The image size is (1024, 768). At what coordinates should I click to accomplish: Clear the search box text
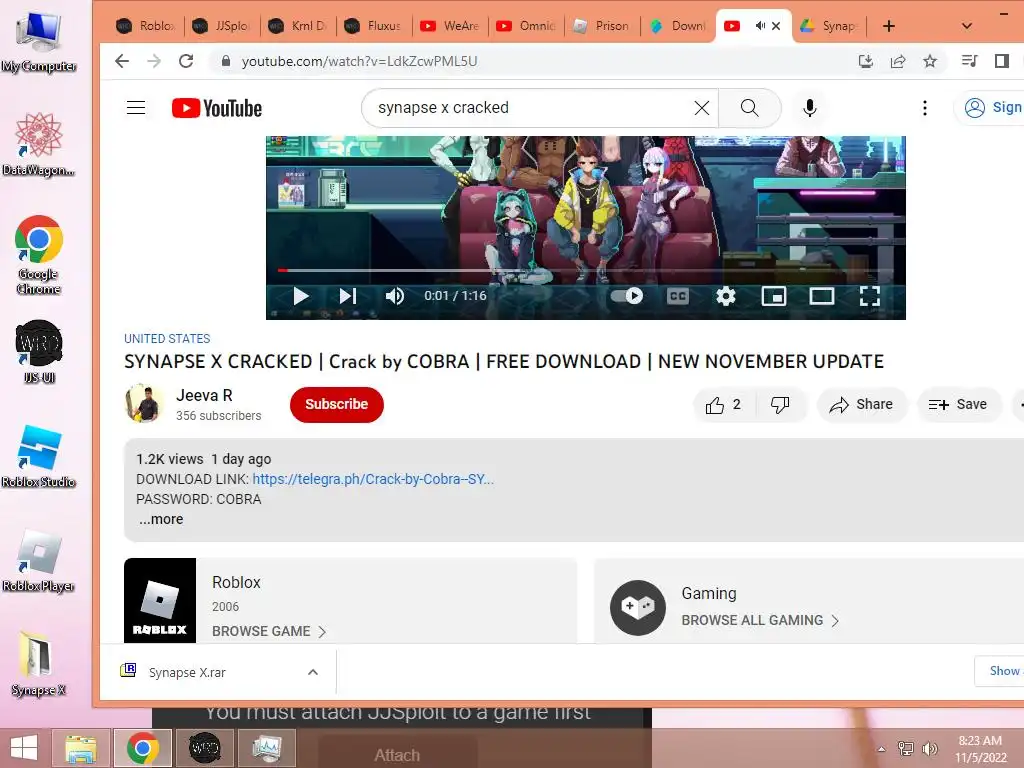pyautogui.click(x=701, y=108)
